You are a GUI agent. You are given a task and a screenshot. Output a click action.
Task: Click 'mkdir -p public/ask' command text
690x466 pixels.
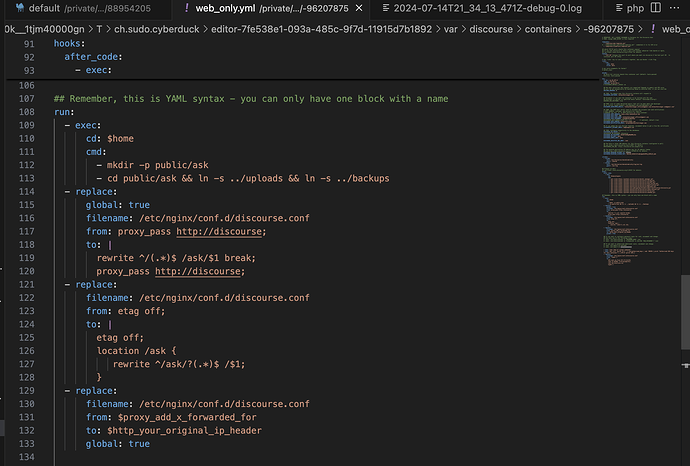coord(158,165)
